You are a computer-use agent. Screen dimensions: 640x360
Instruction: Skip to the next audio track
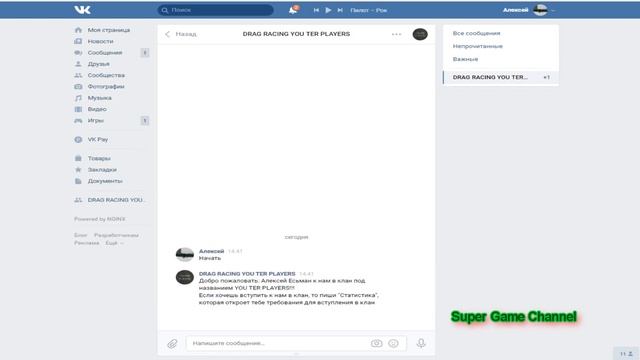[340, 10]
